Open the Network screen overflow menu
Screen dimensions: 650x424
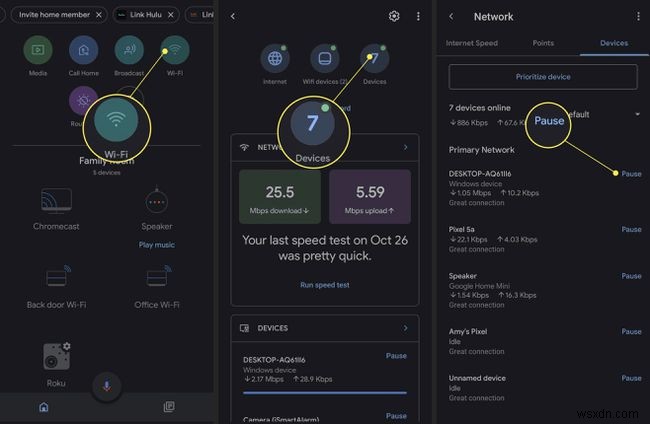638,17
